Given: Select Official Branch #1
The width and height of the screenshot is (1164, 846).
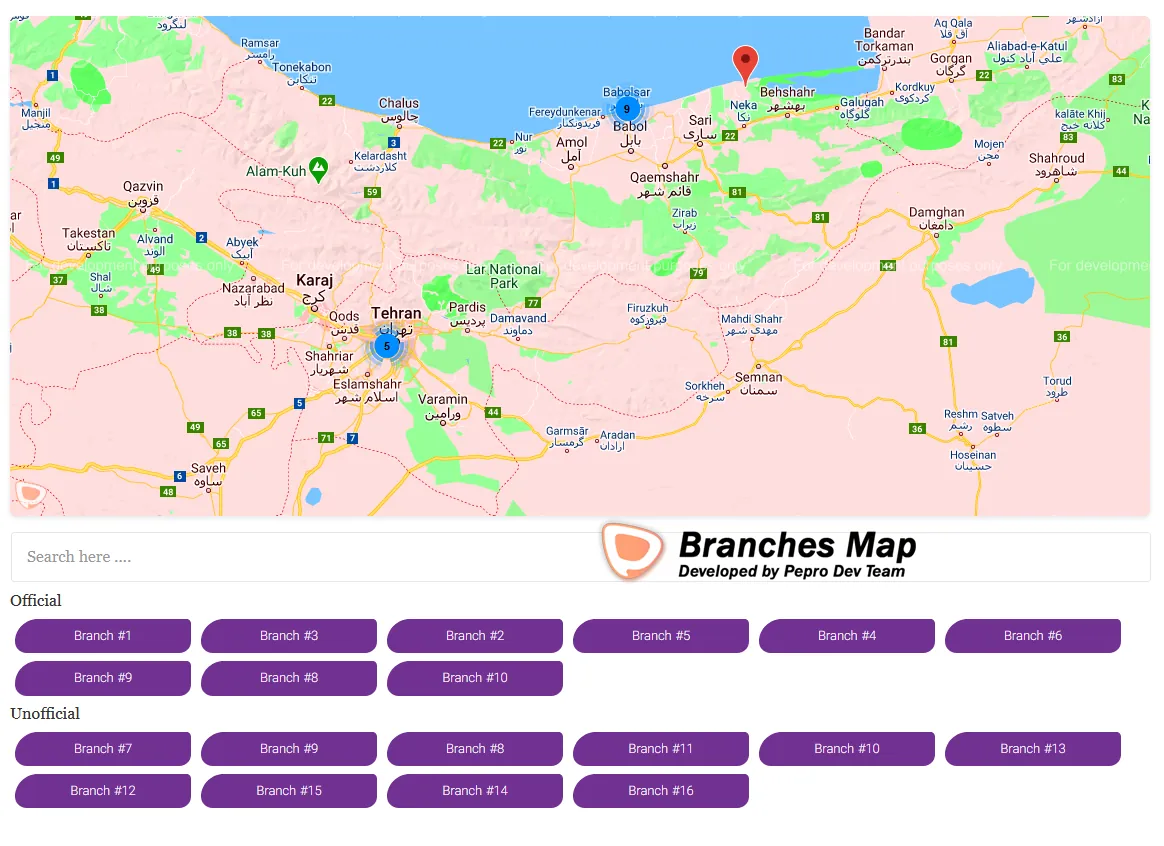Looking at the screenshot, I should [102, 636].
